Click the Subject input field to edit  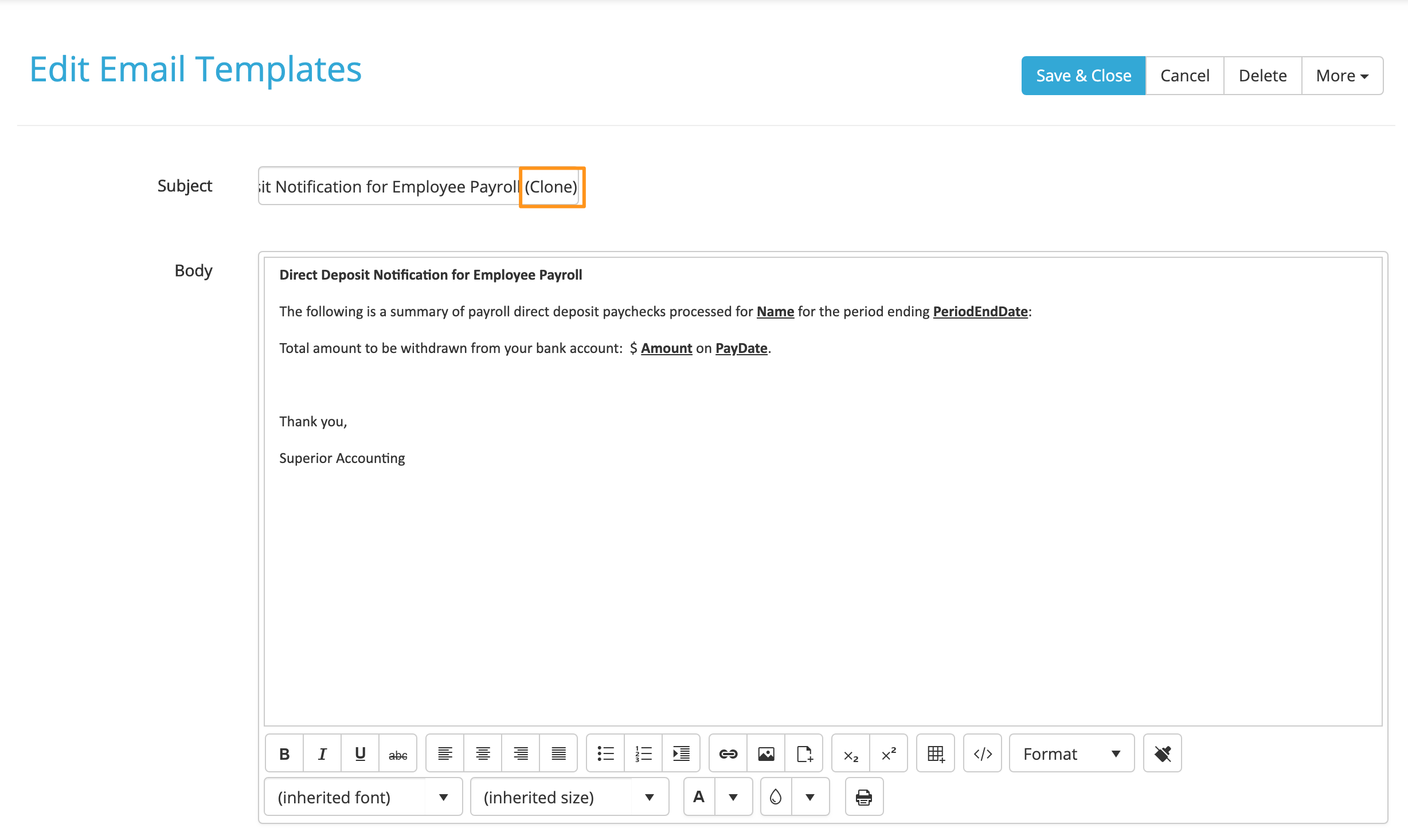(421, 186)
